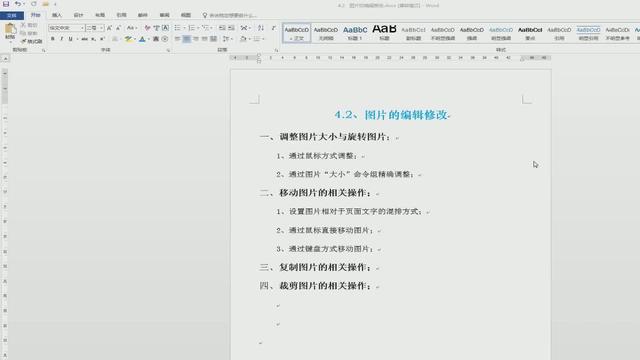Switch to the Home tab
The width and height of the screenshot is (640, 360).
click(36, 15)
